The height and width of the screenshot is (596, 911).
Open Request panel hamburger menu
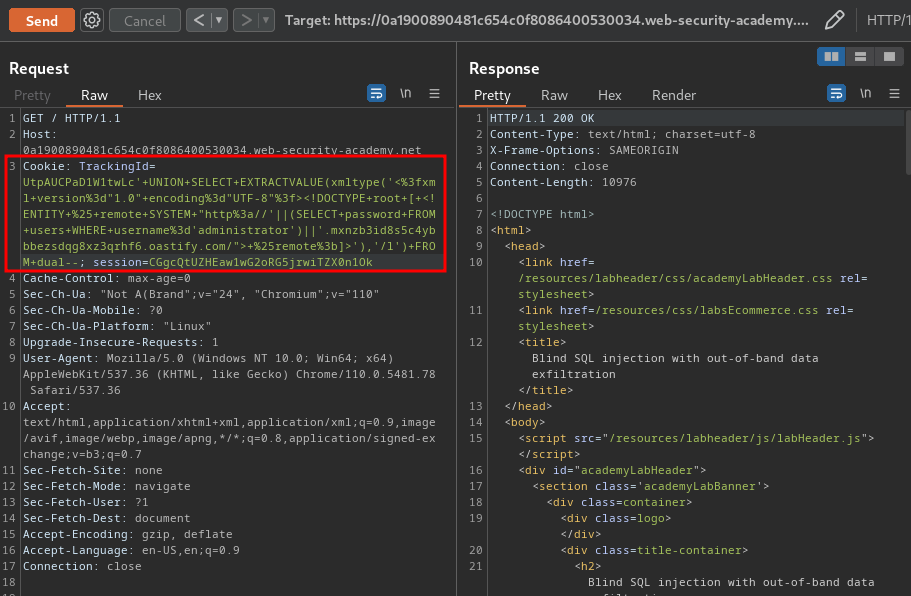pos(434,93)
